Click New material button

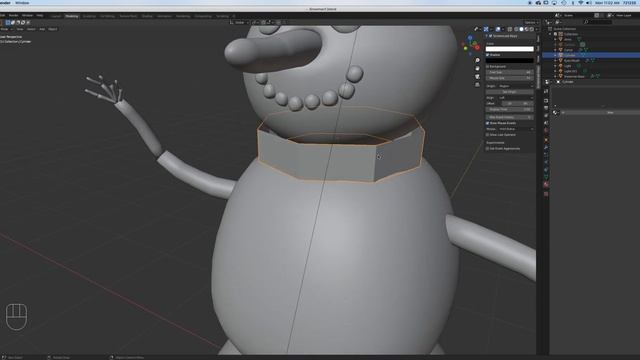(x=610, y=112)
